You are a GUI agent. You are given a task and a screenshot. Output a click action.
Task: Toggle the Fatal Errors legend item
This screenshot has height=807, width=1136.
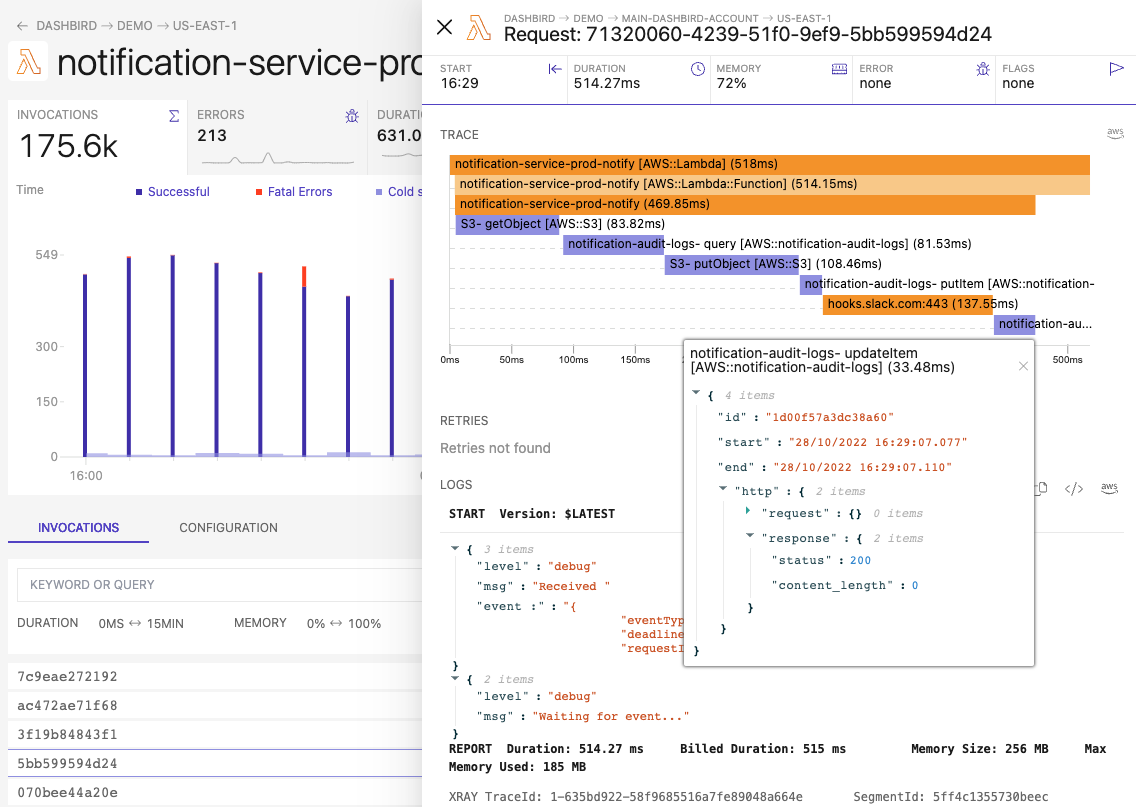pos(293,192)
